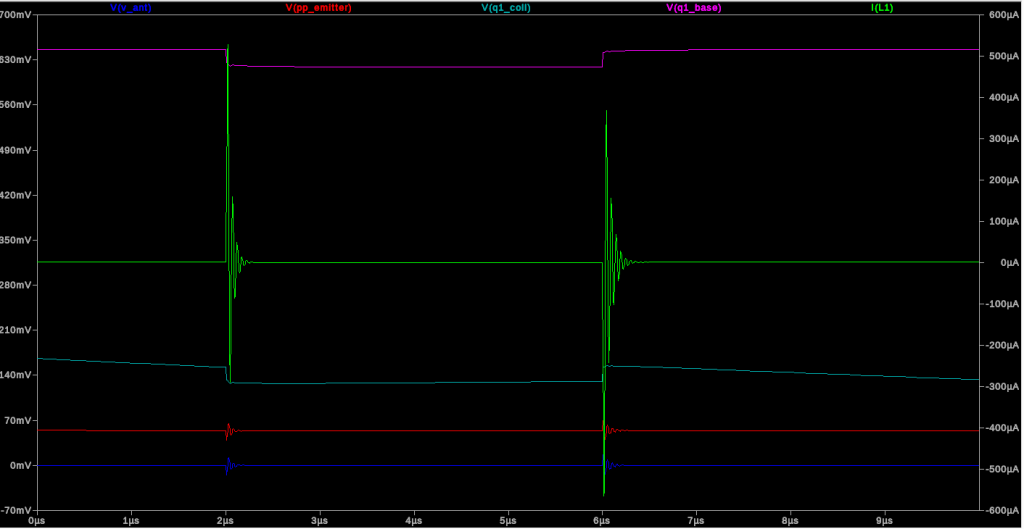Select the 70mV left axis tick
Screen dimensions: 1024x529
click(x=20, y=421)
